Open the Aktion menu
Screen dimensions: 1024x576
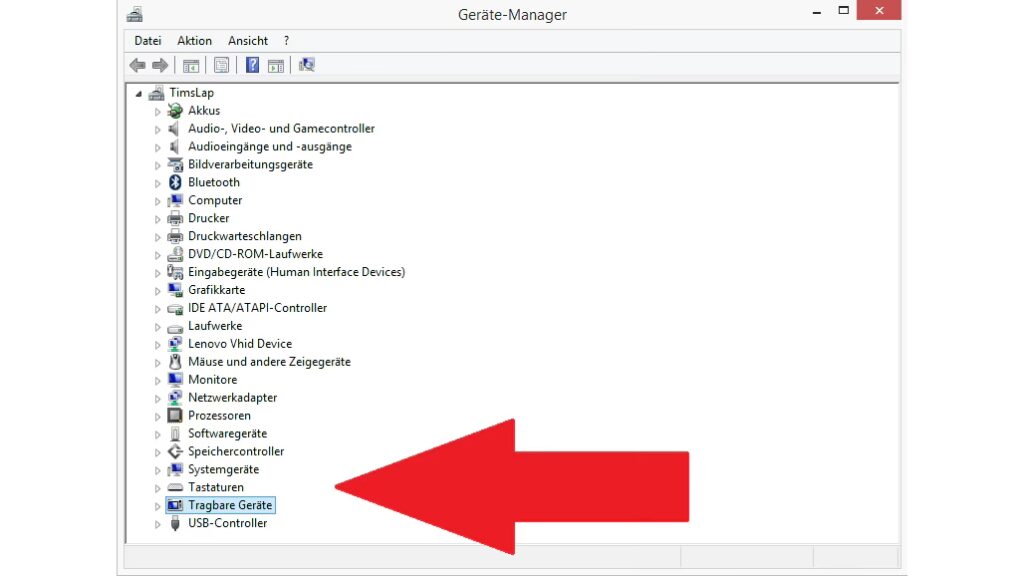194,41
